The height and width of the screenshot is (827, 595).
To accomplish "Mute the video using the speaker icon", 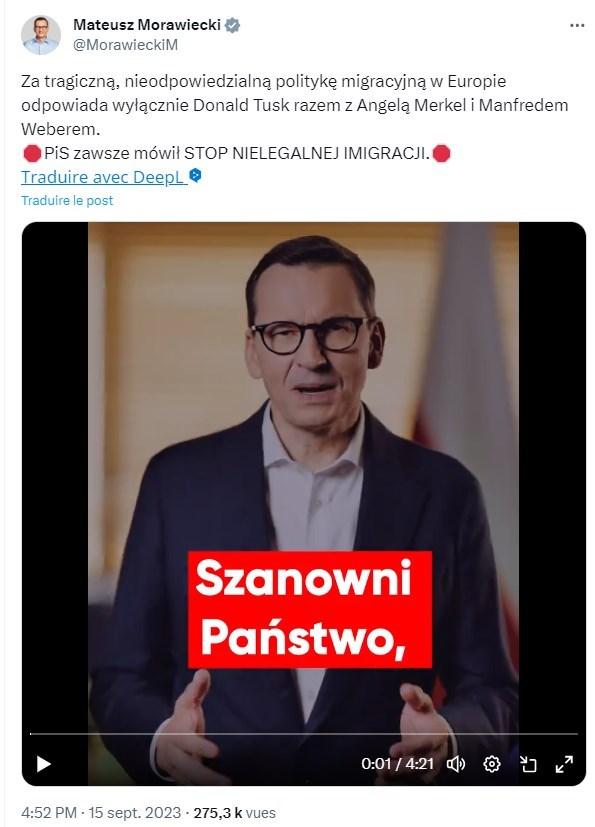I will (x=456, y=764).
